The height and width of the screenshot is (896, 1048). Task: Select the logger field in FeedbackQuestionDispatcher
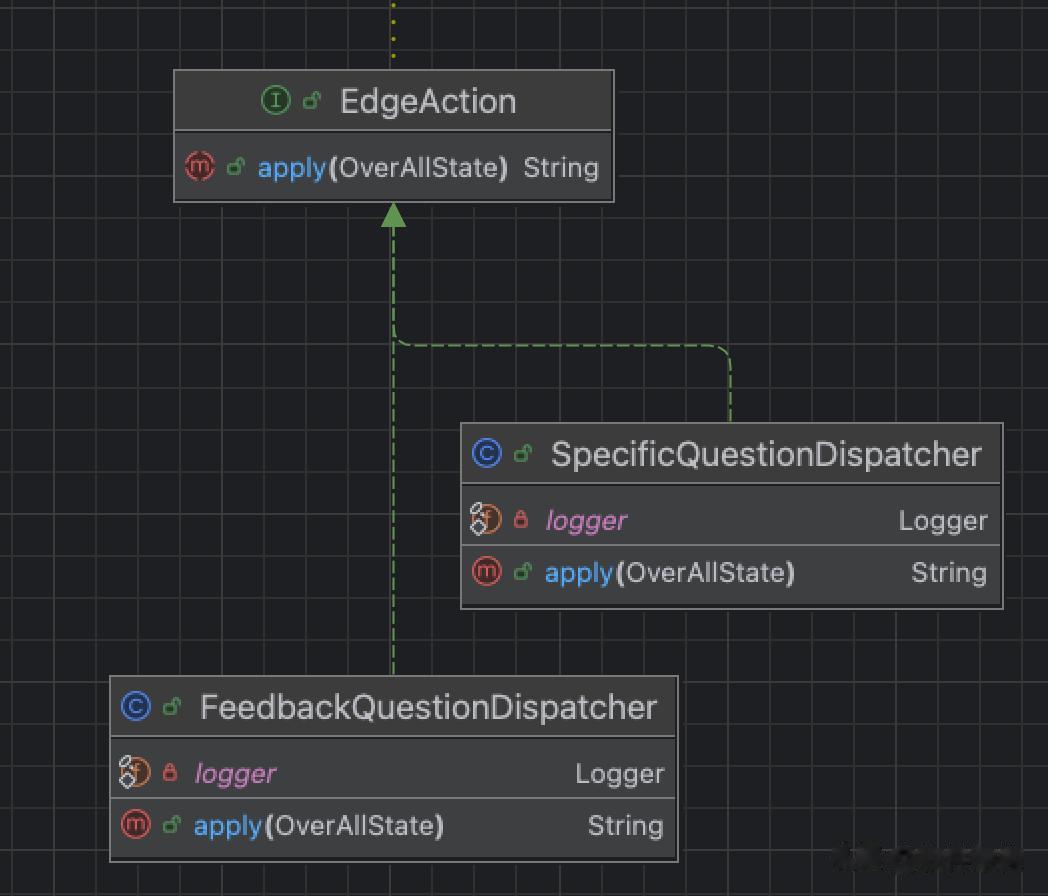click(235, 774)
